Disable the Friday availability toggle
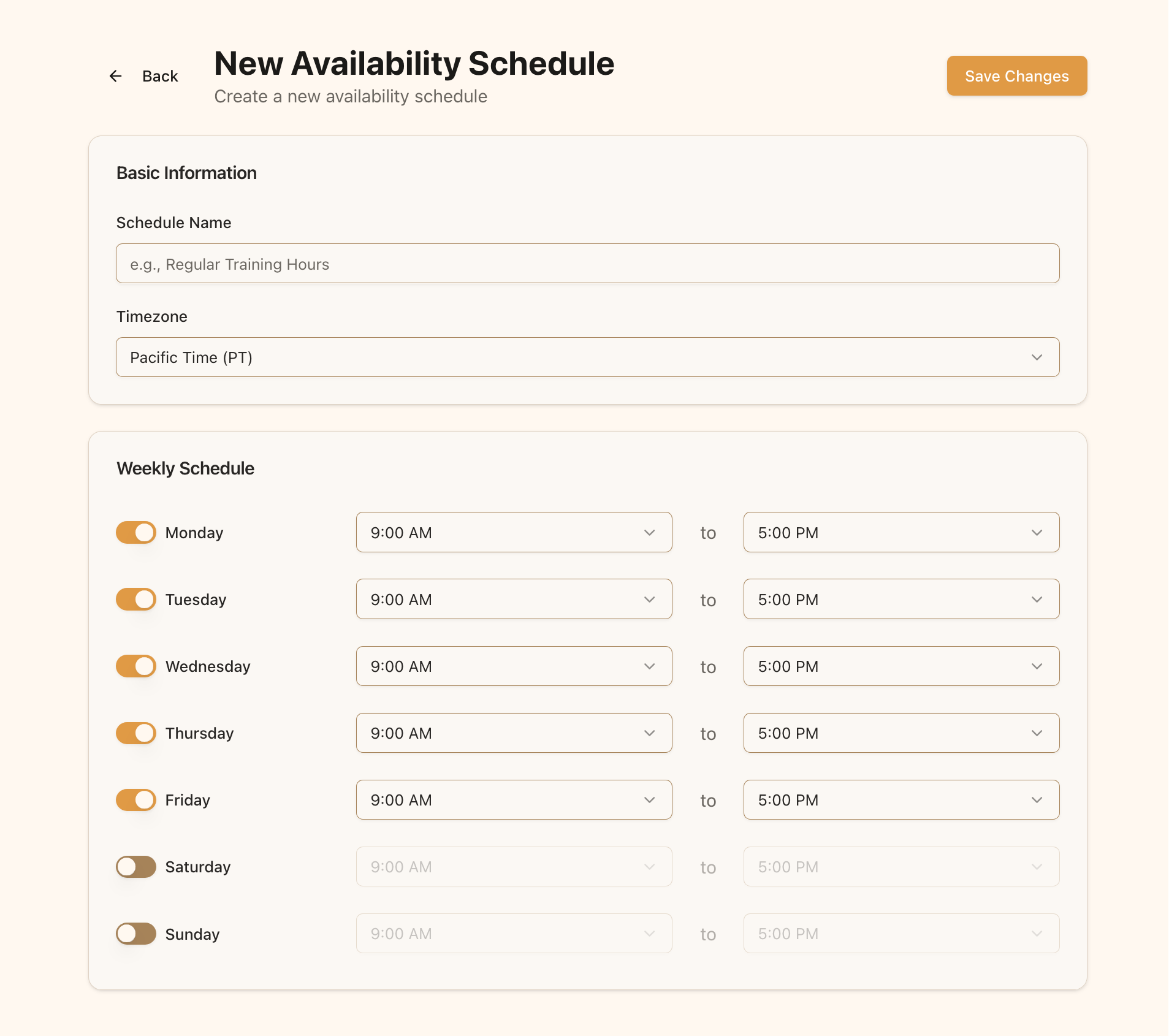Image resolution: width=1169 pixels, height=1036 pixels. tap(135, 799)
